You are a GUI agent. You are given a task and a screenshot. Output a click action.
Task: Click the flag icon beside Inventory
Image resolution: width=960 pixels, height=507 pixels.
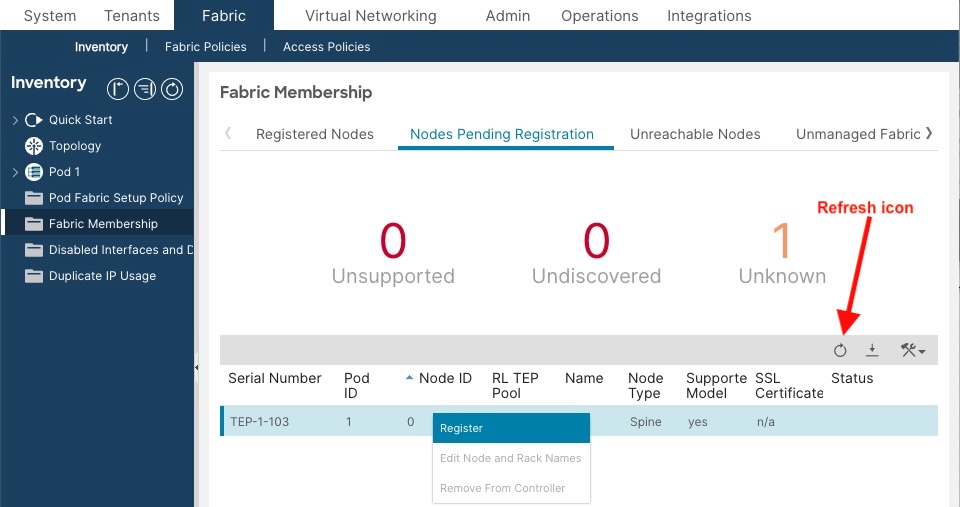click(118, 89)
